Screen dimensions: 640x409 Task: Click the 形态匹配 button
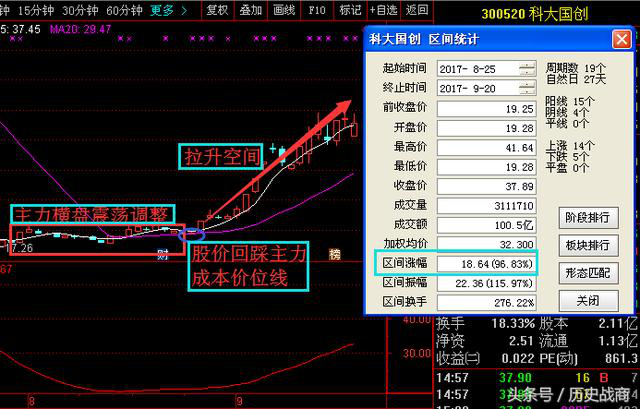(x=588, y=273)
